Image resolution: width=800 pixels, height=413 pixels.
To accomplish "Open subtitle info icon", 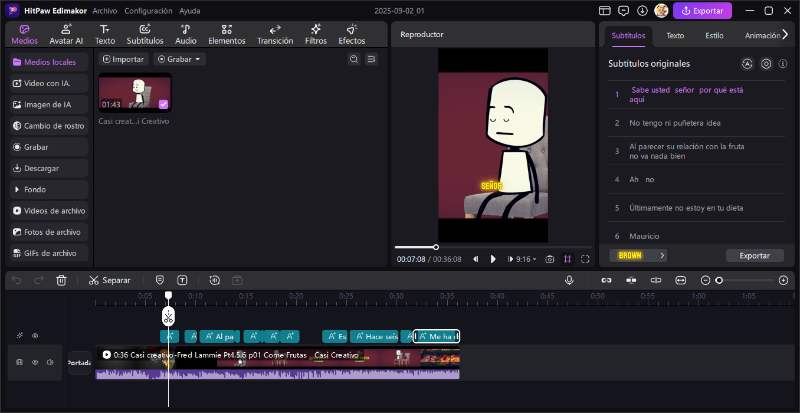I will (783, 64).
